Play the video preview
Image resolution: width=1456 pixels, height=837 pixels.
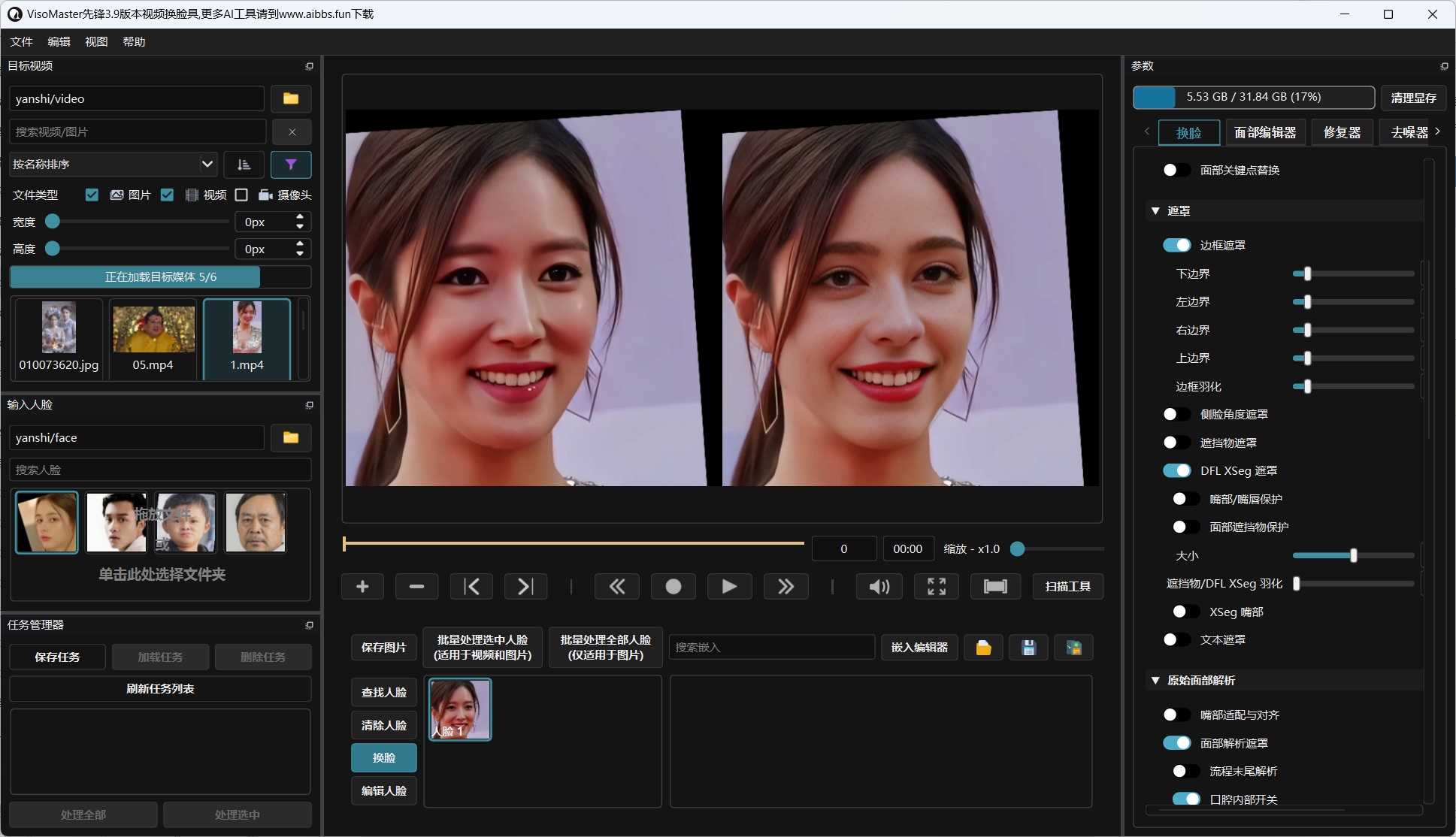(x=729, y=586)
